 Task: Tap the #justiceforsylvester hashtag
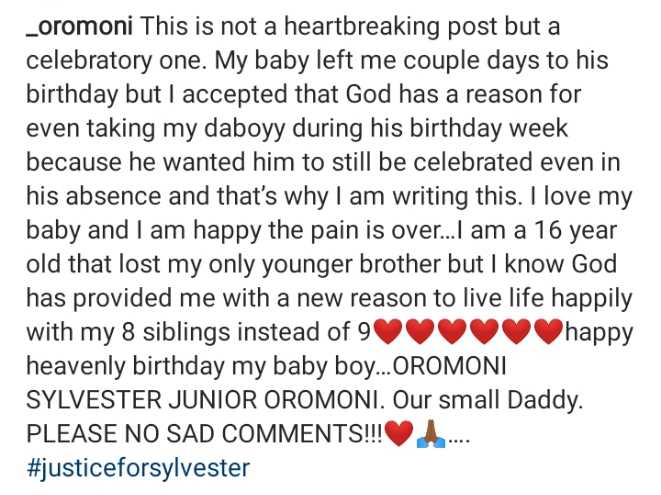(136, 467)
